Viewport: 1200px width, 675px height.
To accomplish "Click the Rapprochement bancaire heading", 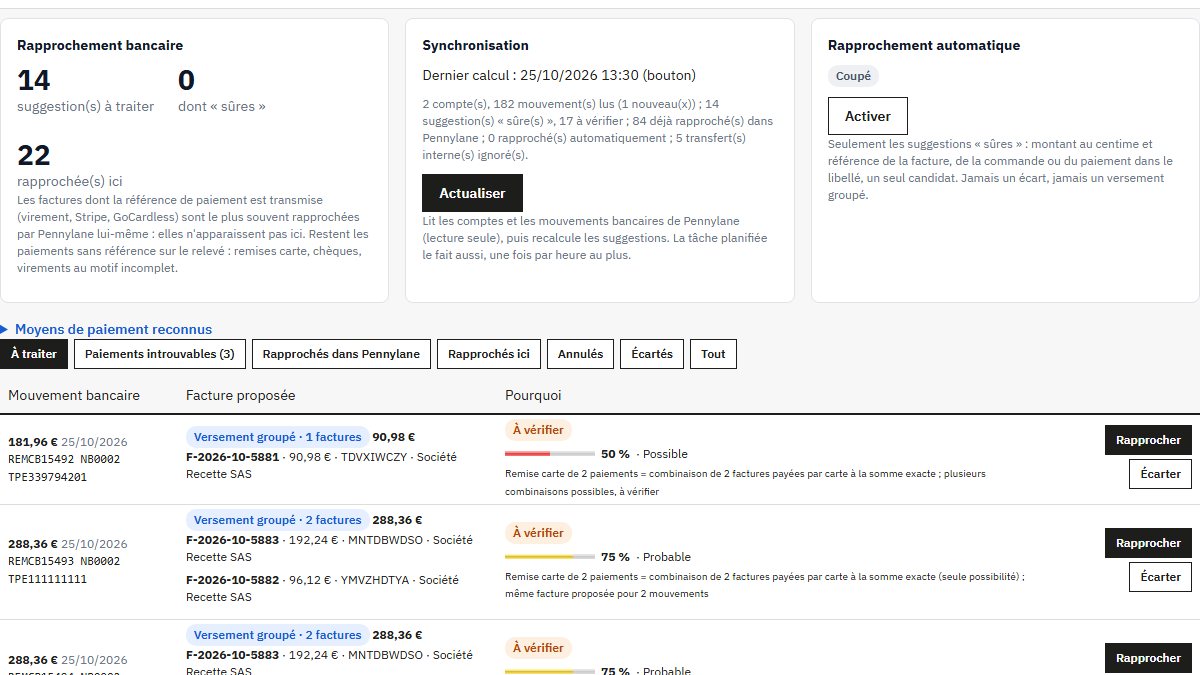I will 100,45.
